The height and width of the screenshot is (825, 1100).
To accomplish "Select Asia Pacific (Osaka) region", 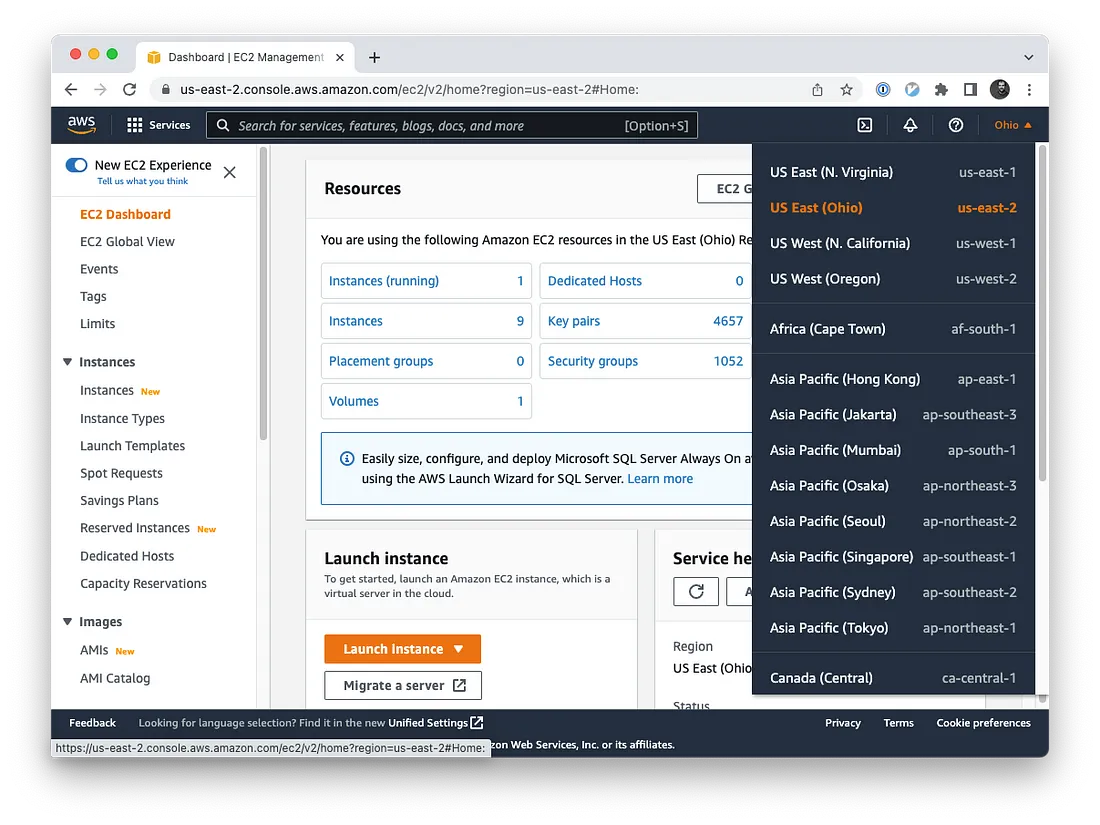I will click(x=893, y=486).
